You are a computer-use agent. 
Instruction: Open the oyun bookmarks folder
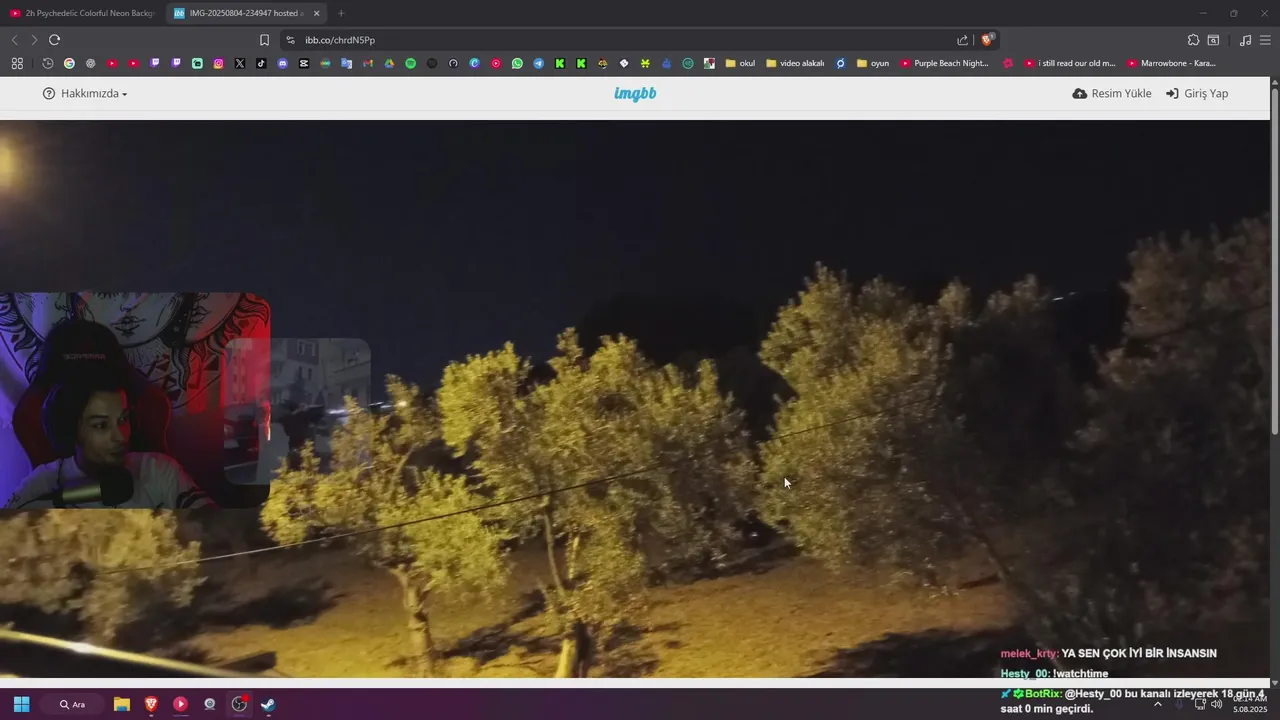[x=873, y=63]
